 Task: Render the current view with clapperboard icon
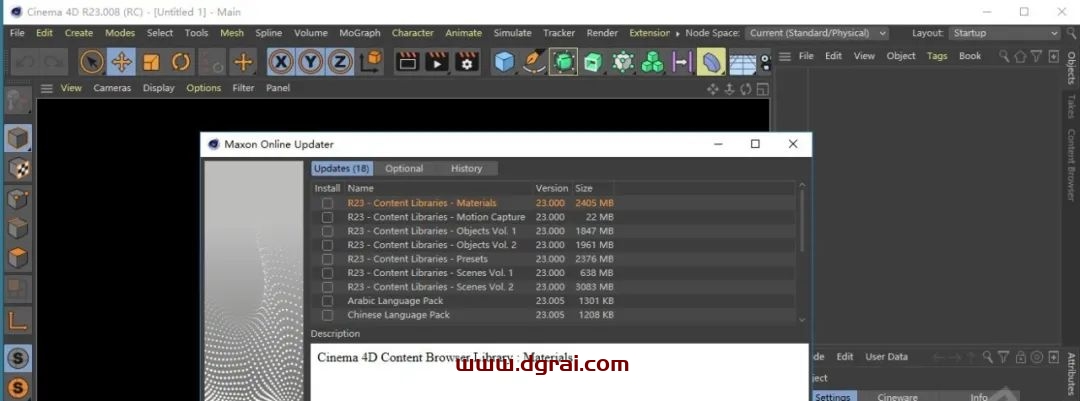tap(407, 62)
